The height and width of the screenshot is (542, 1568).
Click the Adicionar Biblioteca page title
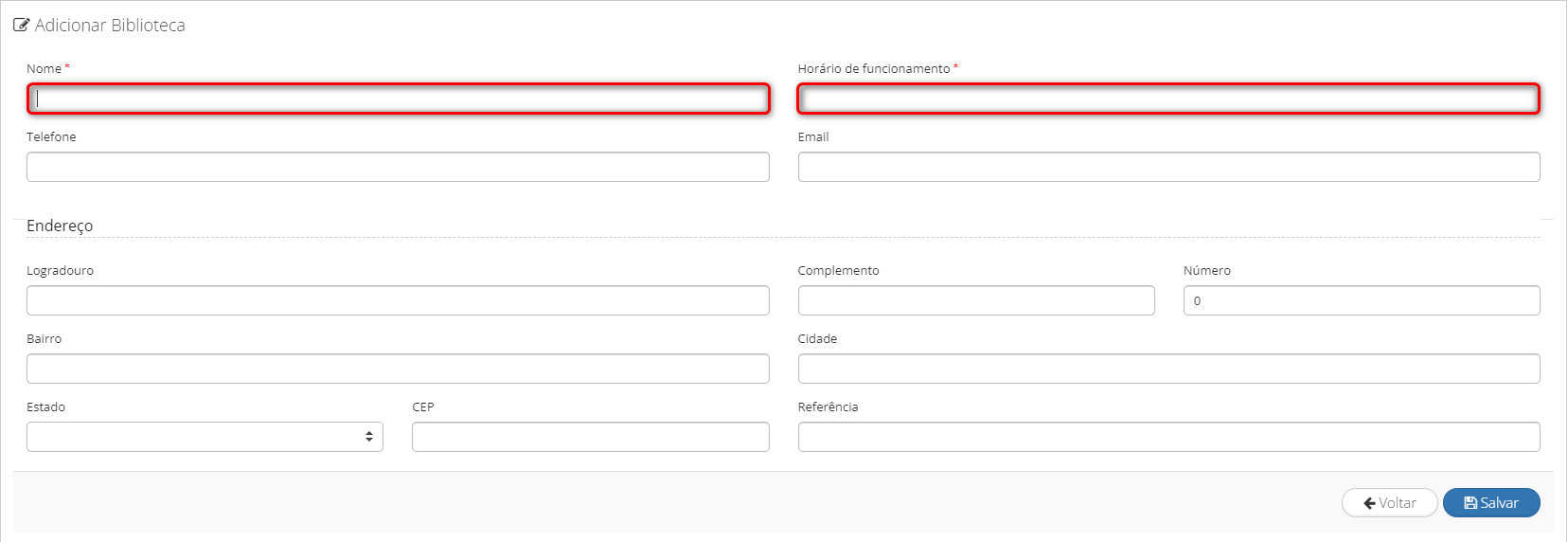tap(110, 26)
